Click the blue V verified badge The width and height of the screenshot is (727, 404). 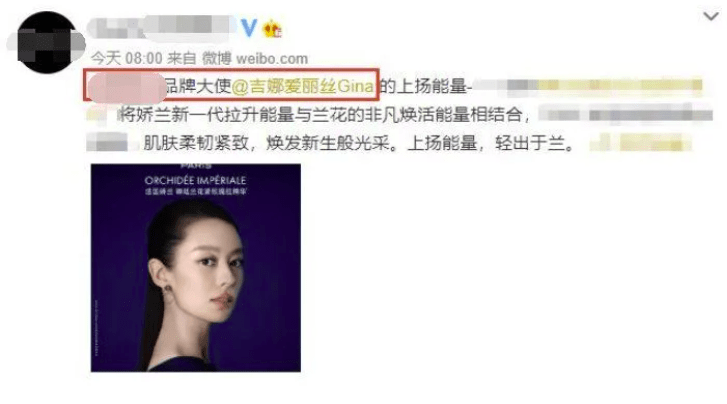pos(249,28)
